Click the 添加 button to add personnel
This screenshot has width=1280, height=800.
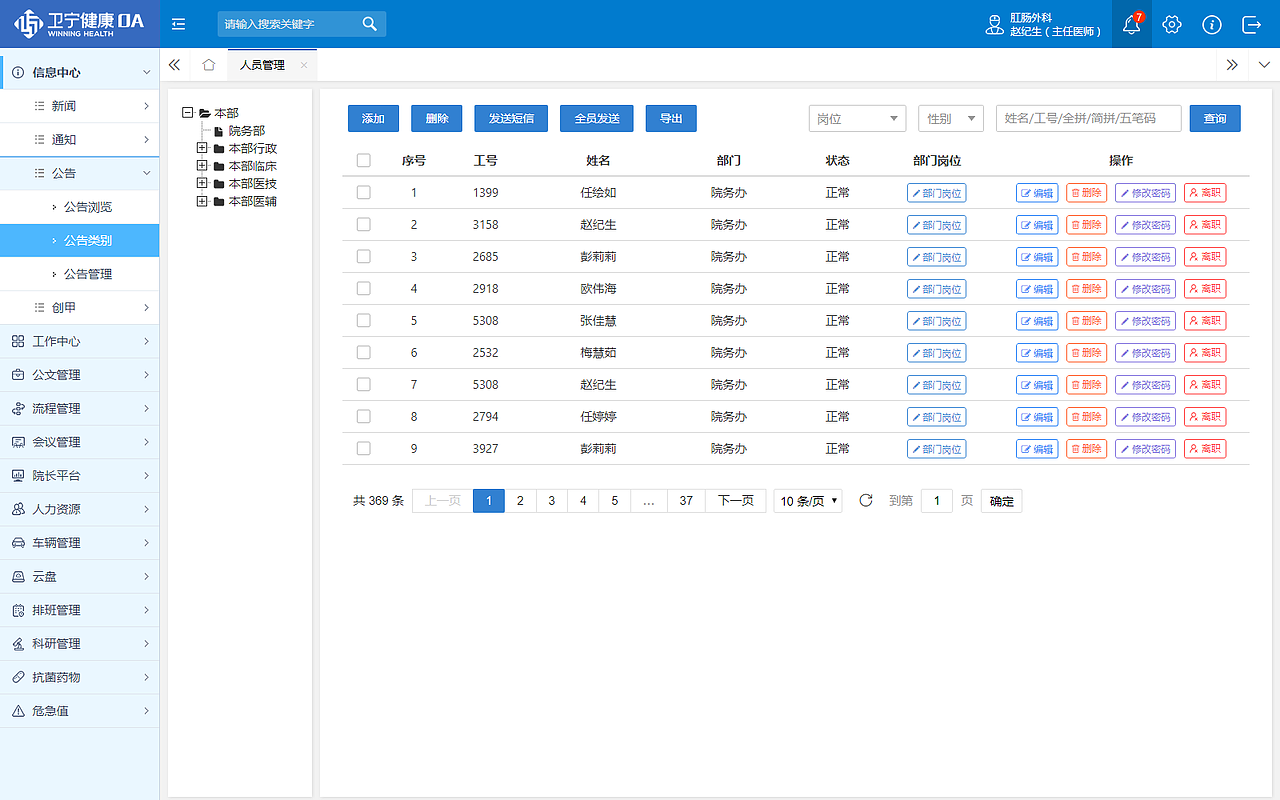pos(373,118)
